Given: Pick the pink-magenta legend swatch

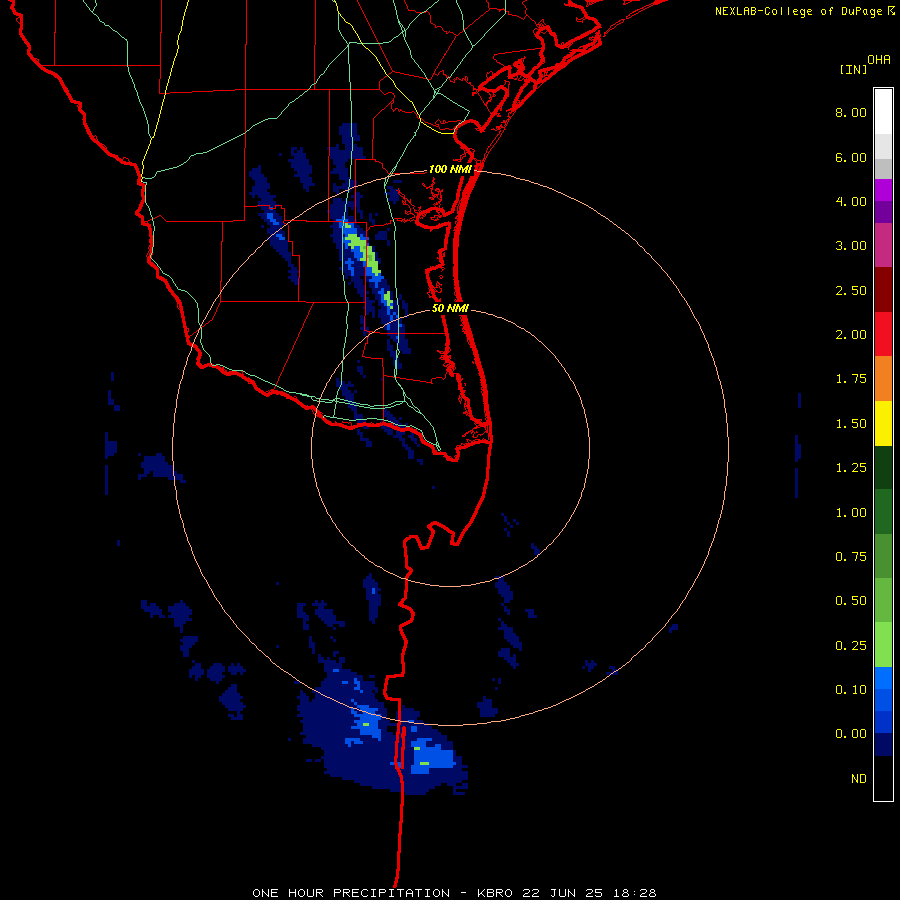Looking at the screenshot, I should 883,246.
